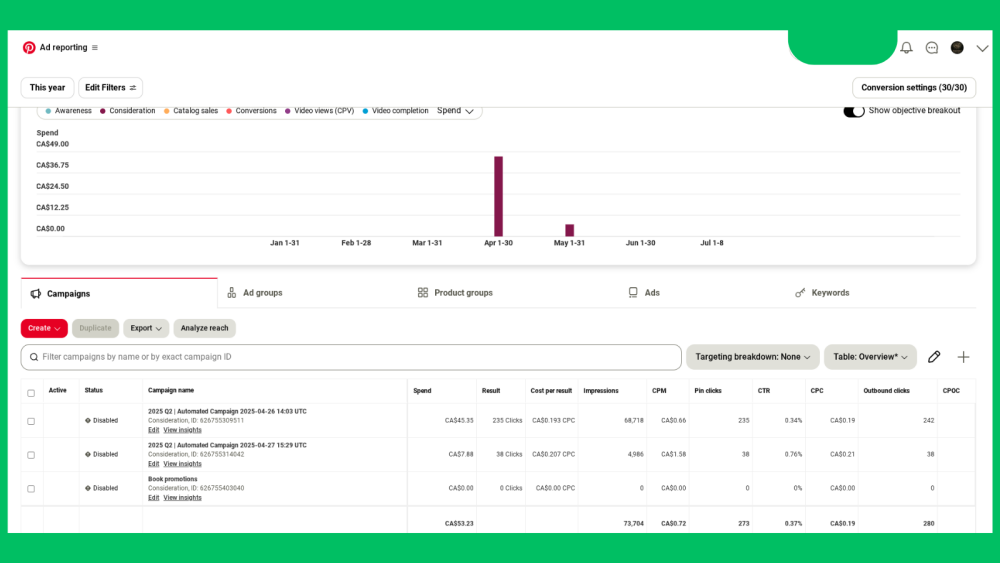Viewport: 1000px width, 563px height.
Task: Click the Analyze reach button
Action: [204, 328]
